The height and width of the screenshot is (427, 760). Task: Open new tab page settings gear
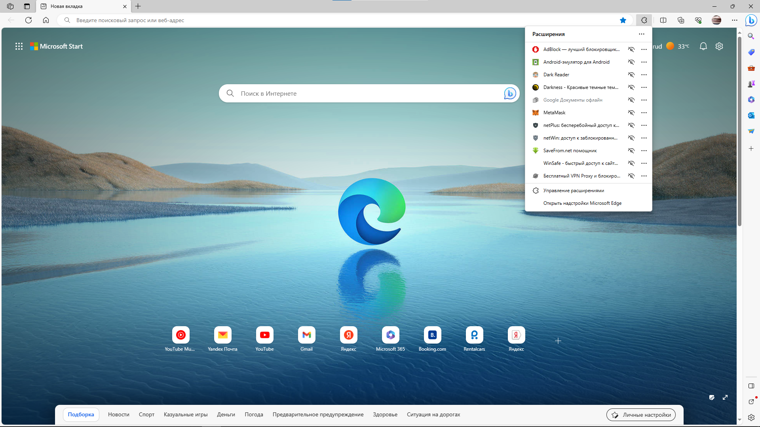coord(719,46)
